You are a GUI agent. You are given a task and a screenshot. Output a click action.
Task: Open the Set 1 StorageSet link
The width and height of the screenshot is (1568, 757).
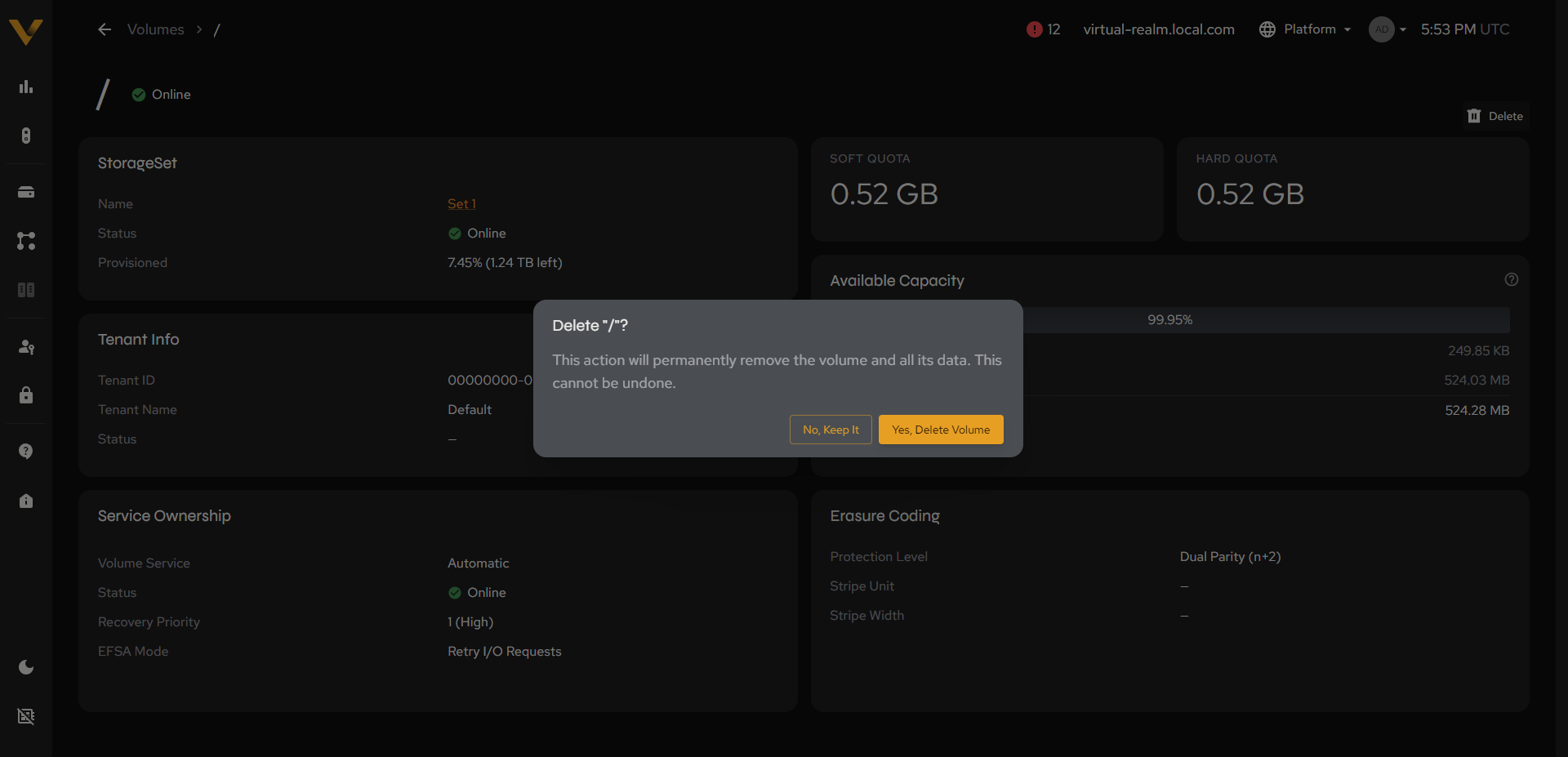pyautogui.click(x=461, y=204)
